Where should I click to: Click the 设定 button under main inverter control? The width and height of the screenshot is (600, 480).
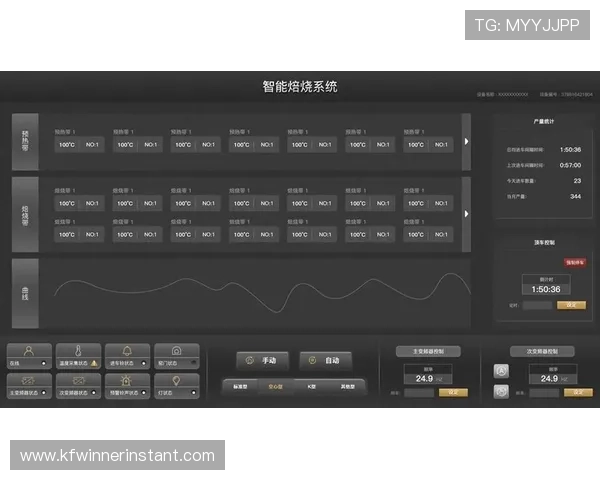[x=452, y=393]
